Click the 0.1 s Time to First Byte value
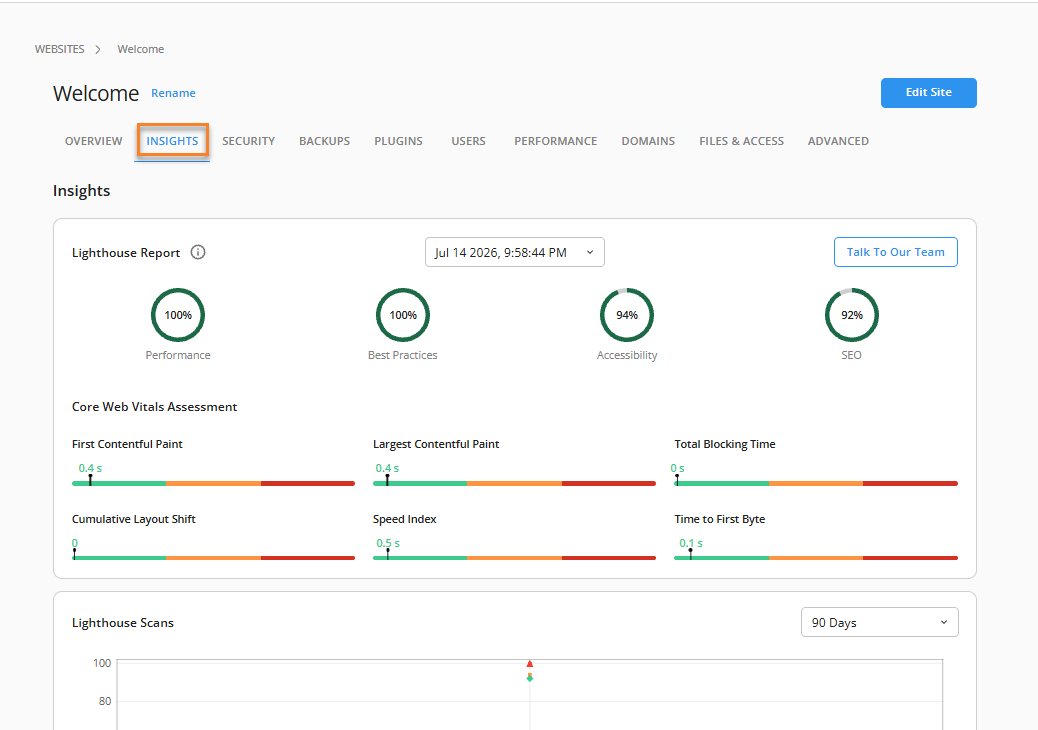 [x=691, y=543]
